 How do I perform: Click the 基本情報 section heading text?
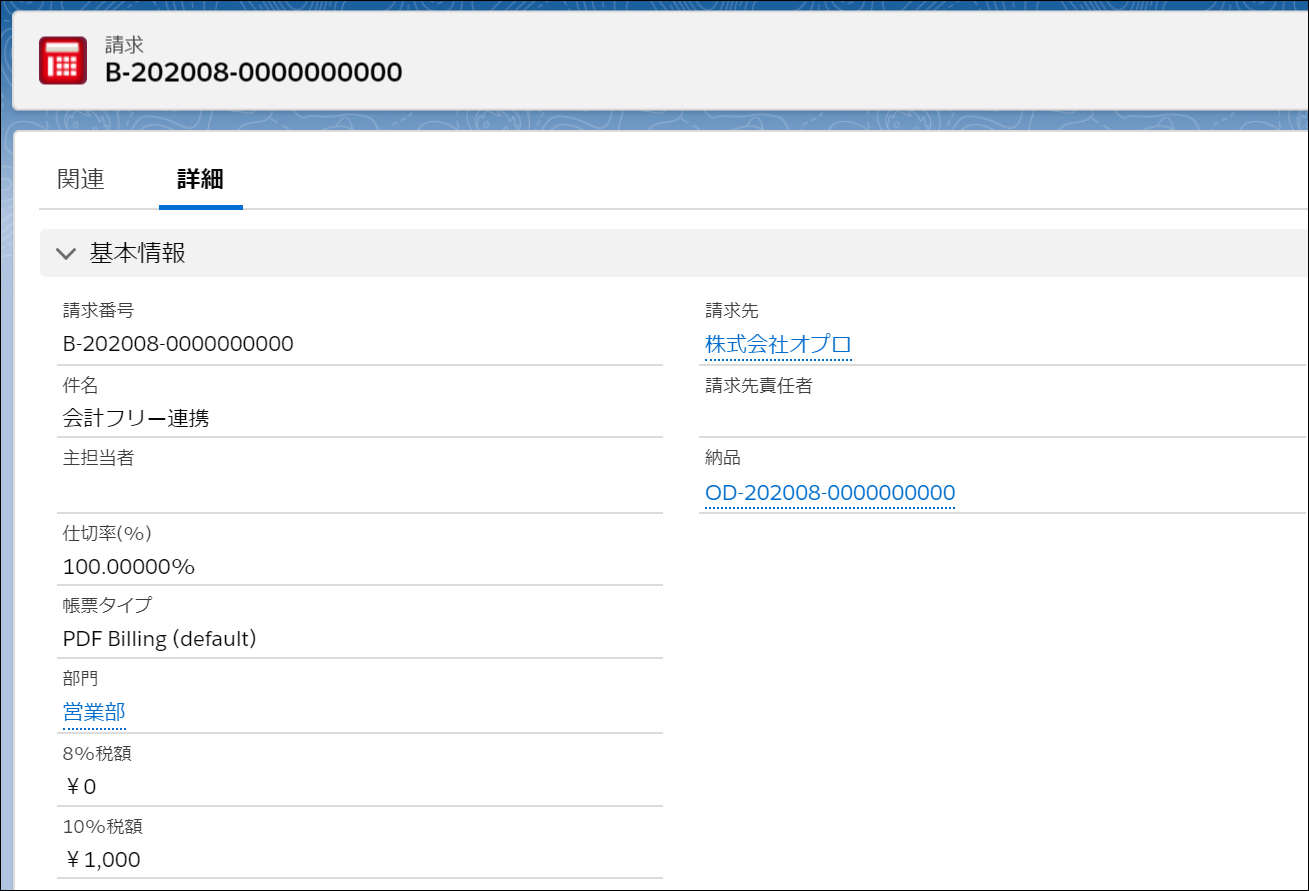click(138, 254)
